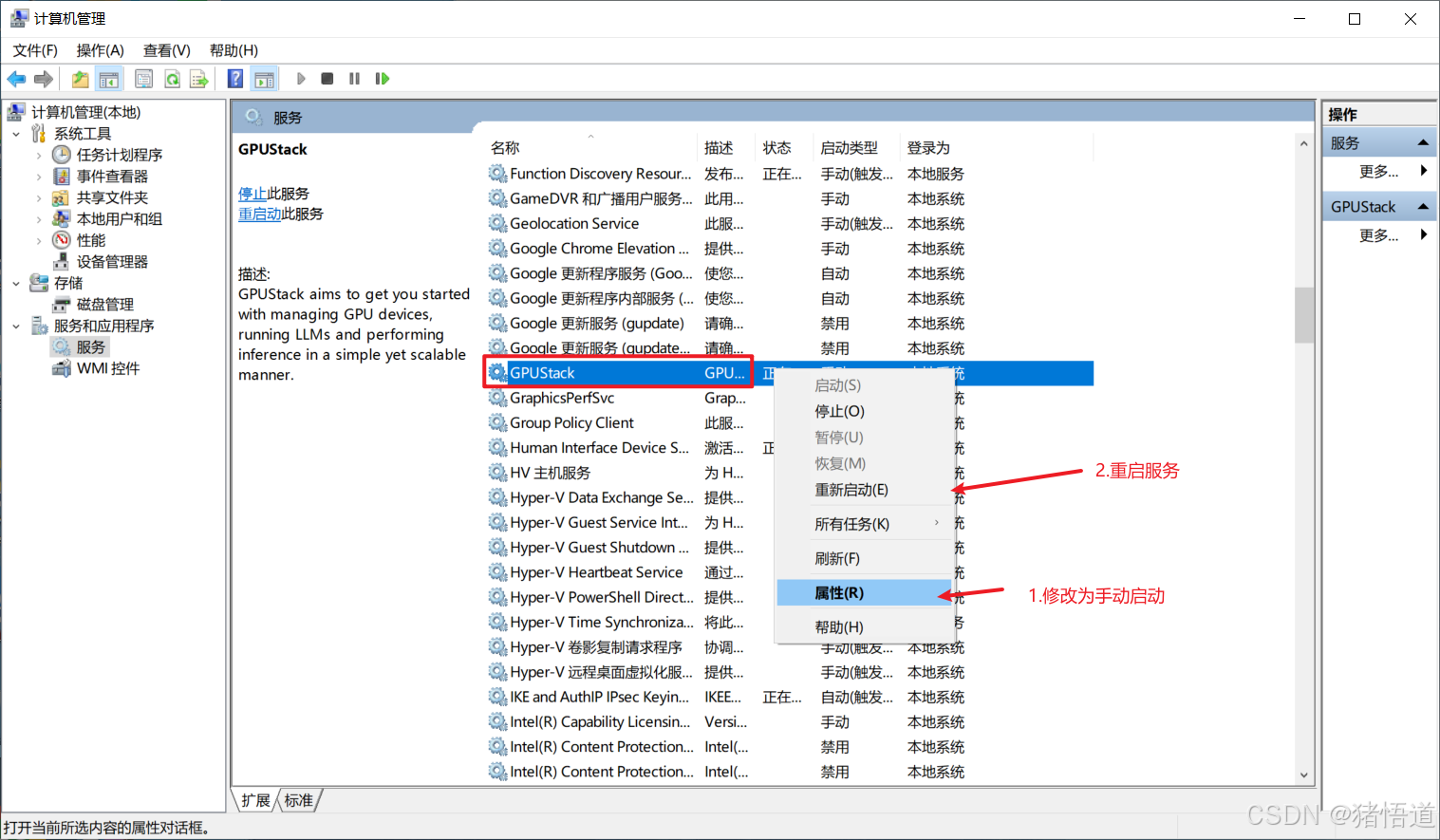Select Shared Folders (共享文件夹) tree item
1440x840 pixels.
point(112,197)
